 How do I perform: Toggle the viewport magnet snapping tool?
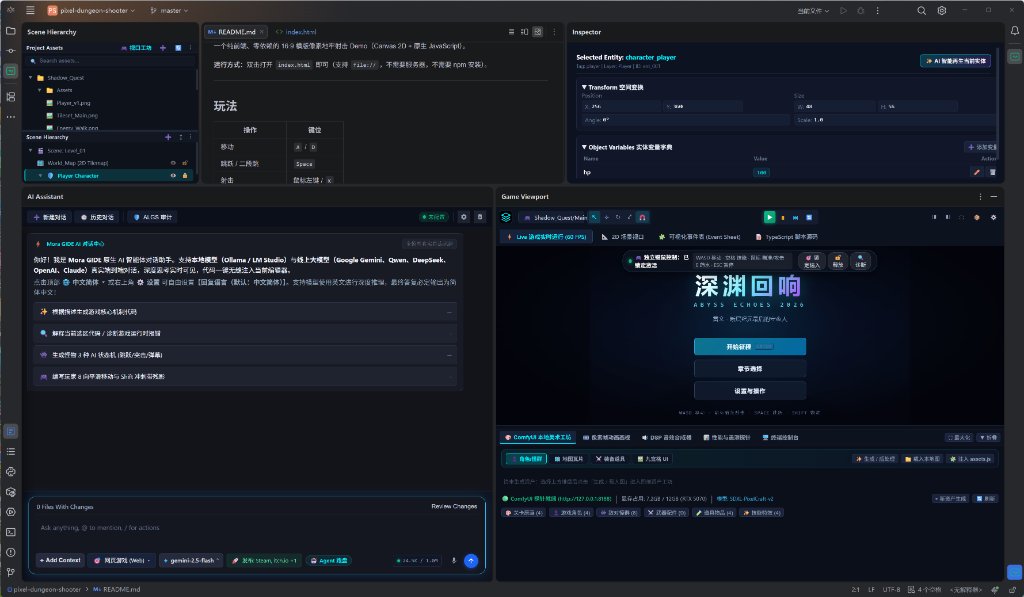coord(642,217)
